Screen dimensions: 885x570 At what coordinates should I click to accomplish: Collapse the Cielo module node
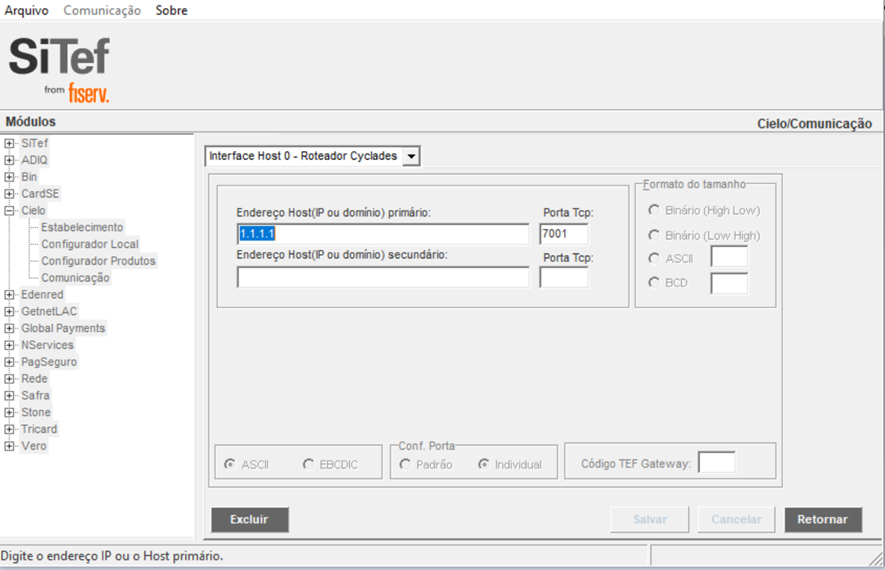[x=9, y=211]
